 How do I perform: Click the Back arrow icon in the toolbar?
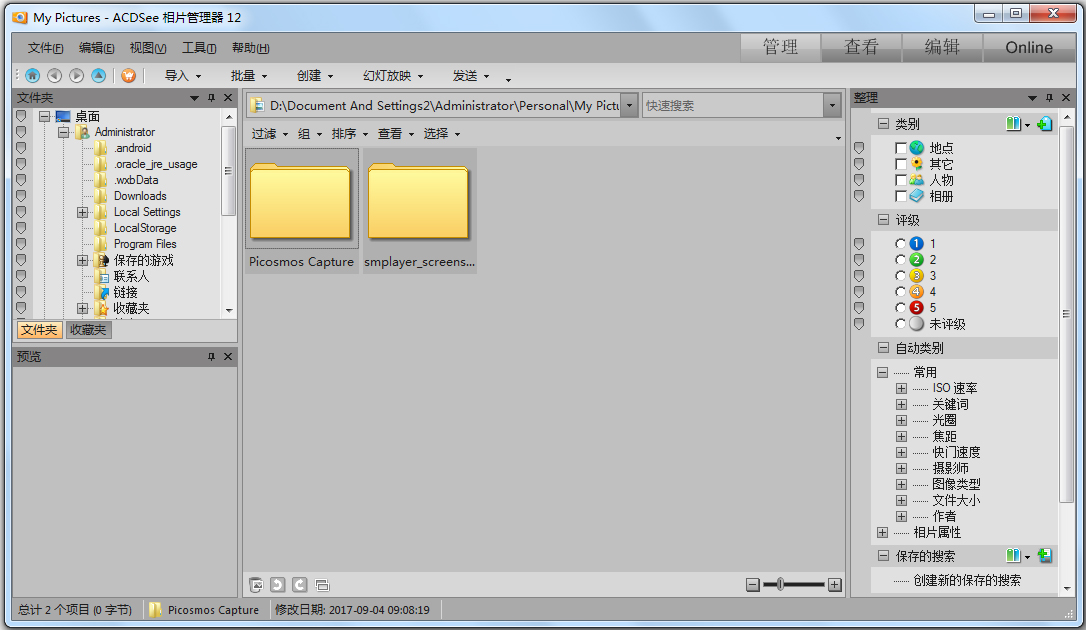55,75
